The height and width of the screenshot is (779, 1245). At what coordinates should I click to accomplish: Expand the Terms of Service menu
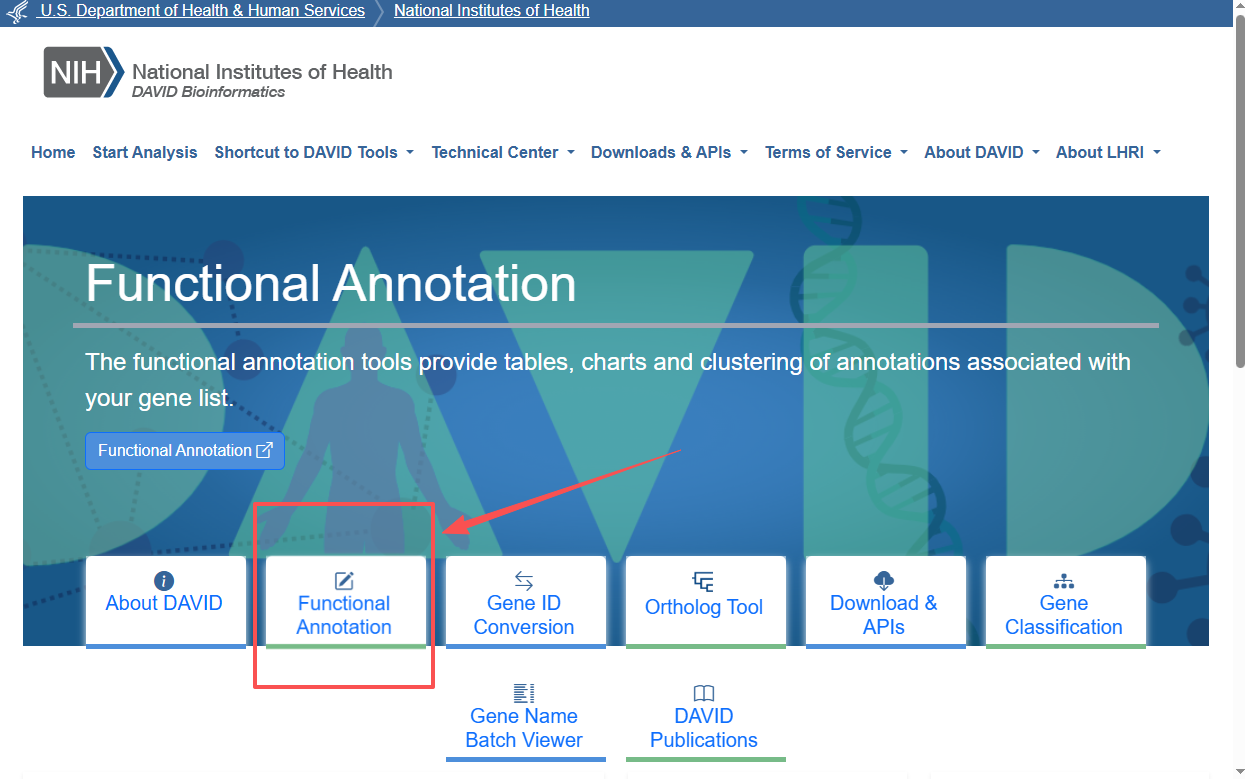tap(836, 153)
